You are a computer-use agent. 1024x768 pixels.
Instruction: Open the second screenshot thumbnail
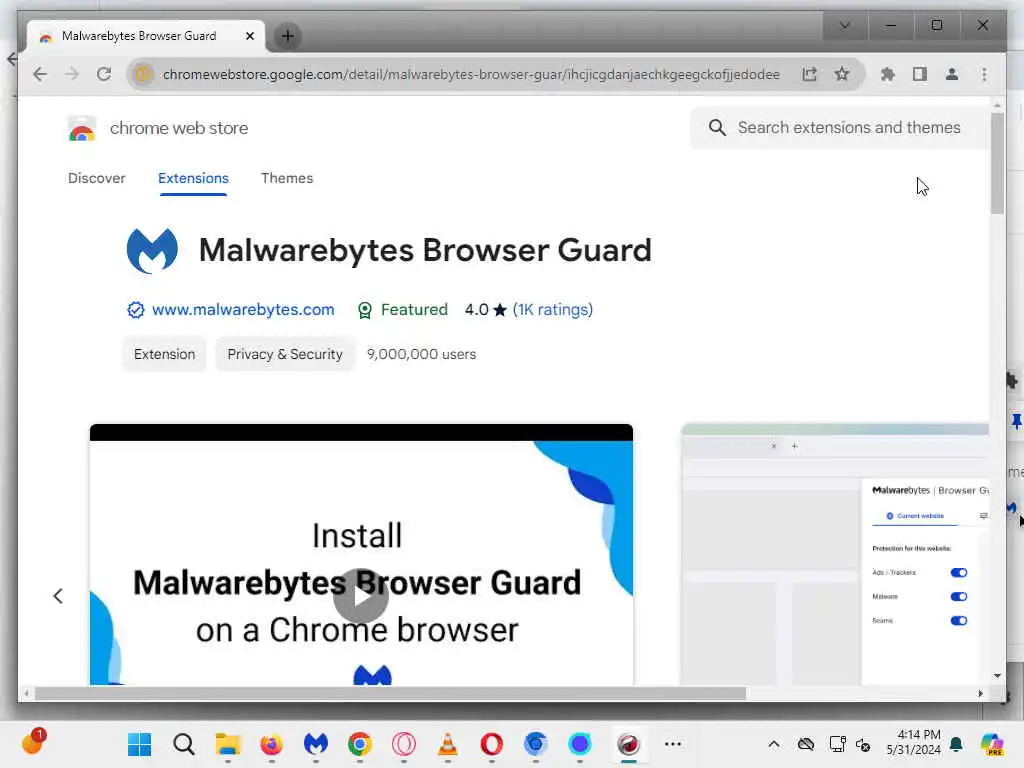(835, 554)
